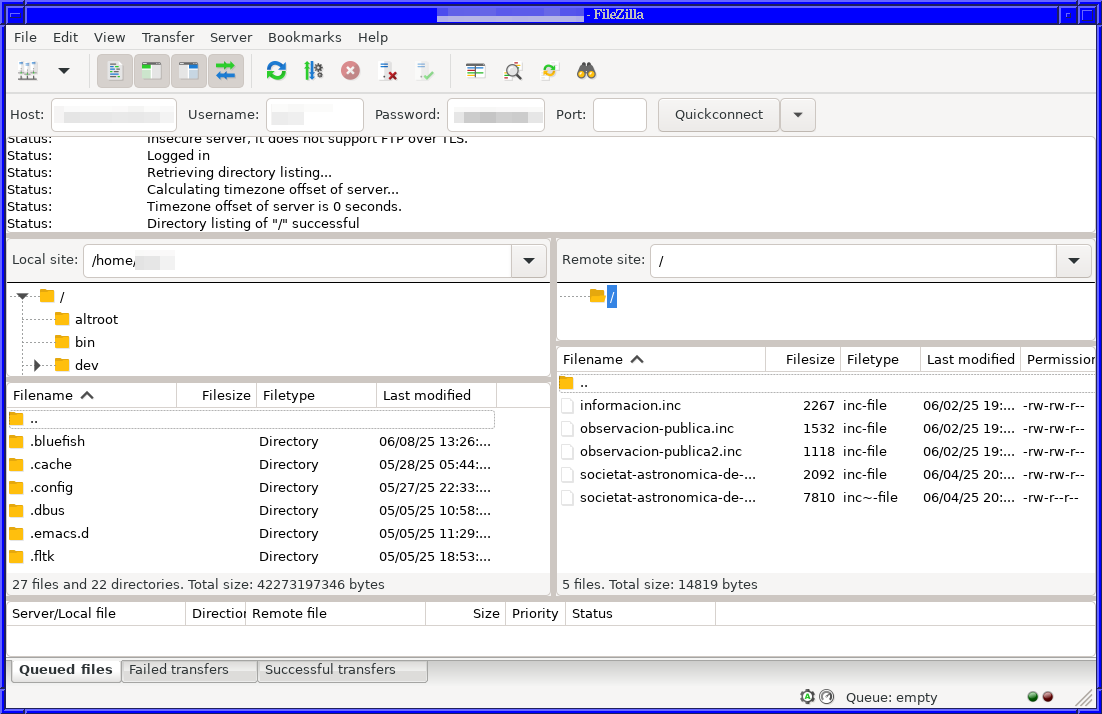Select the .dbus directory
Screen dimensions: 1102x714
[252, 510]
